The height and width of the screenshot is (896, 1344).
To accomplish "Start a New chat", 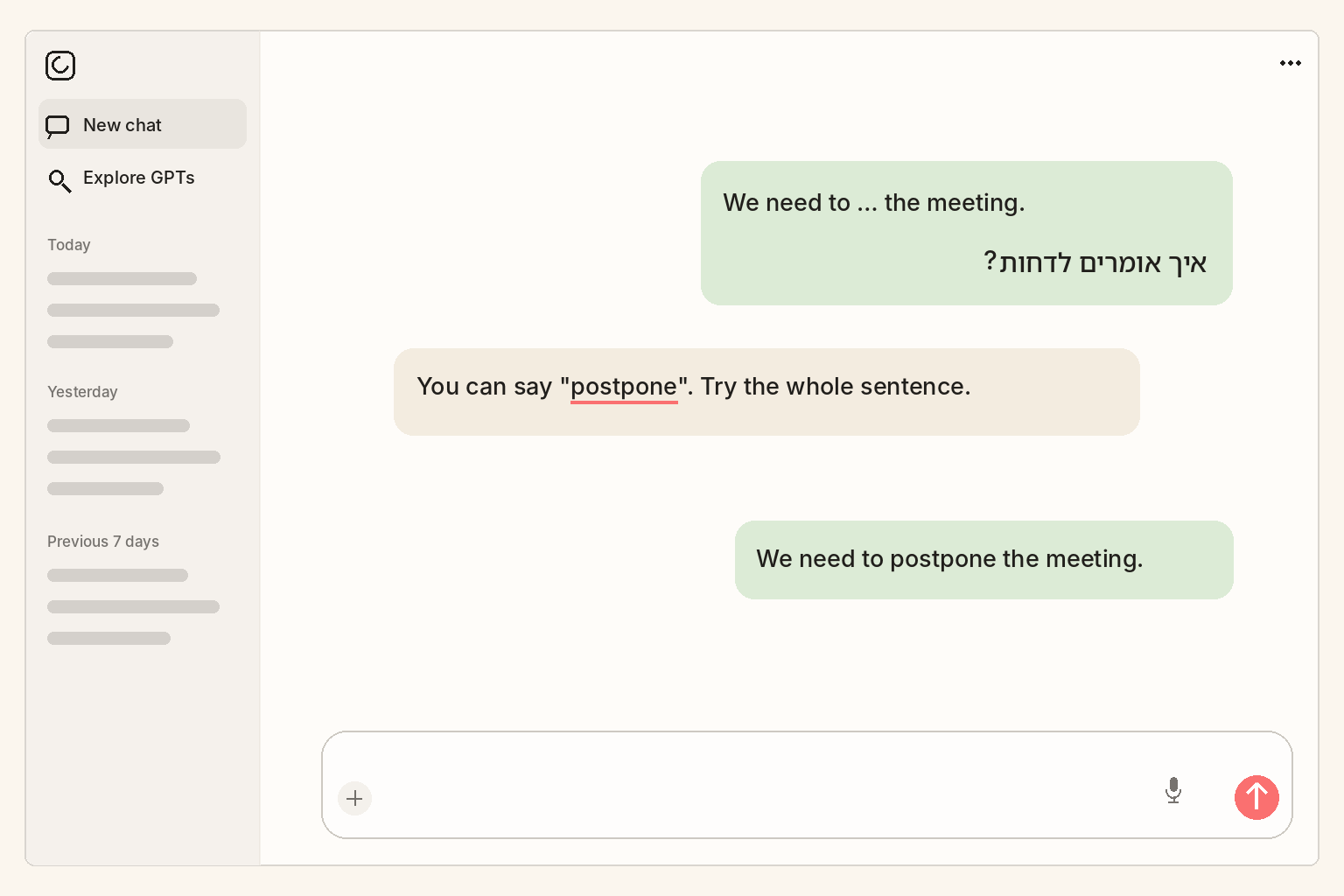I will [143, 124].
